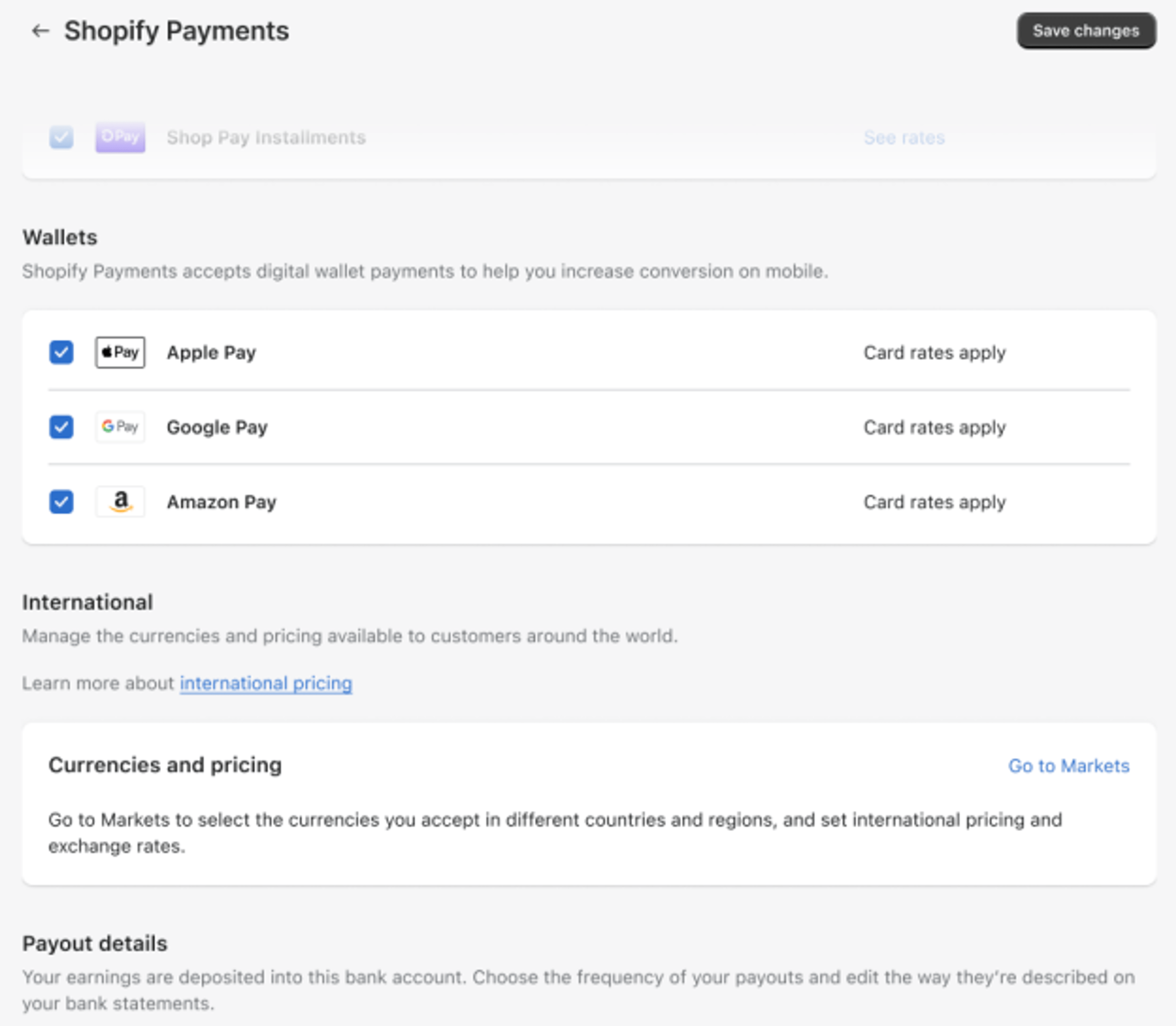Click the Amazon Pay label text

coord(222,502)
